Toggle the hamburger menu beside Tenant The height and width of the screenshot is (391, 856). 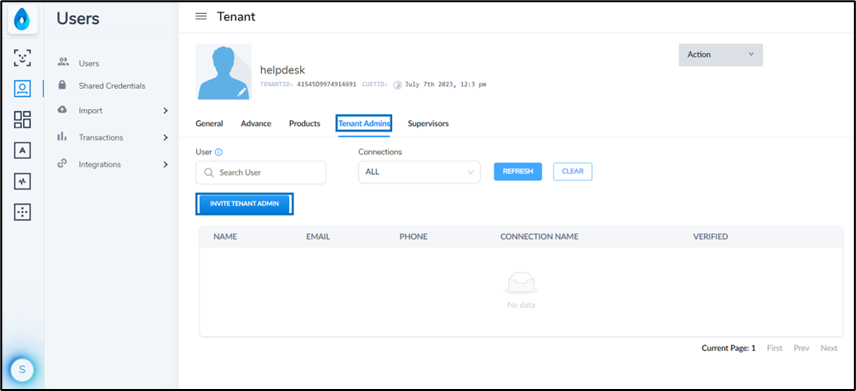(201, 16)
